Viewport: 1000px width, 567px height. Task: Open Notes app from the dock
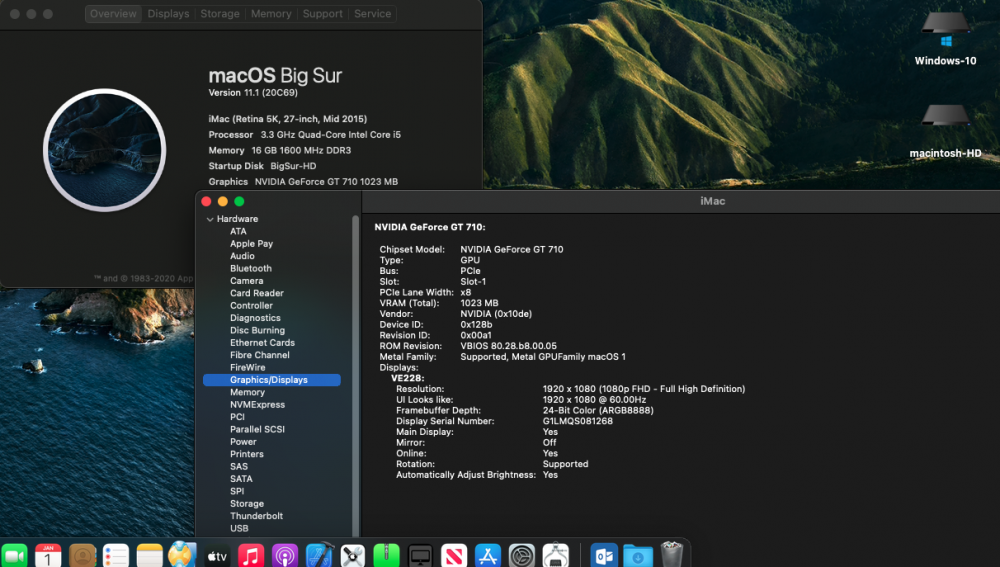149,556
